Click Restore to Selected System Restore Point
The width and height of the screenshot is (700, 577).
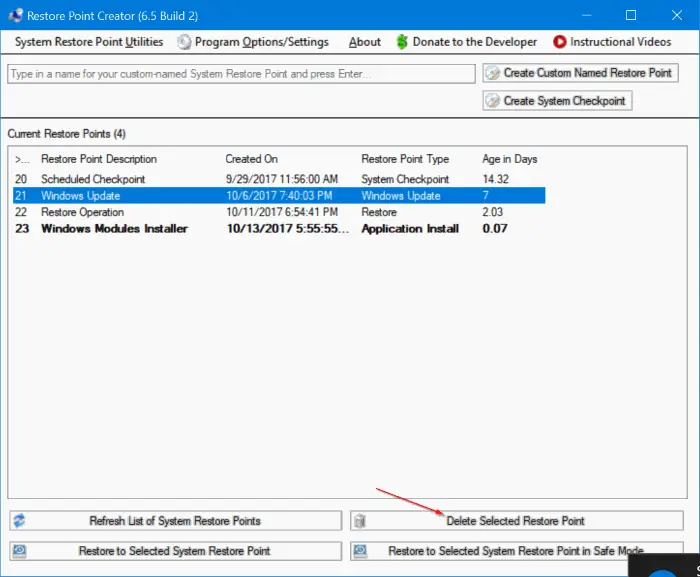[x=175, y=551]
